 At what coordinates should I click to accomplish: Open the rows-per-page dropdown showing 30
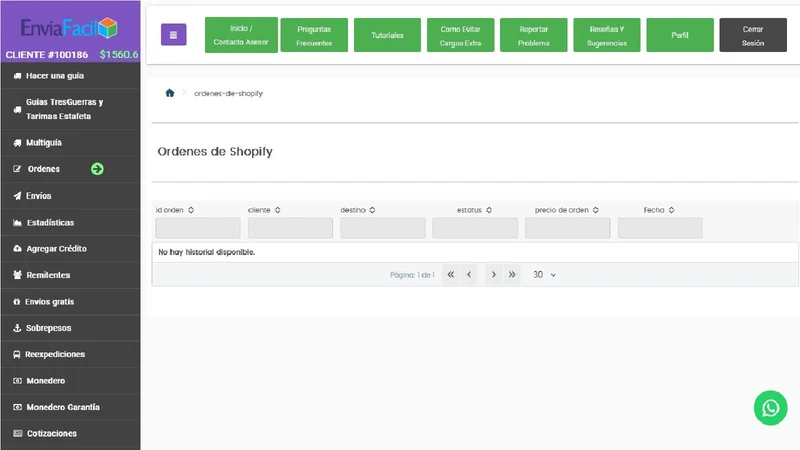544,274
